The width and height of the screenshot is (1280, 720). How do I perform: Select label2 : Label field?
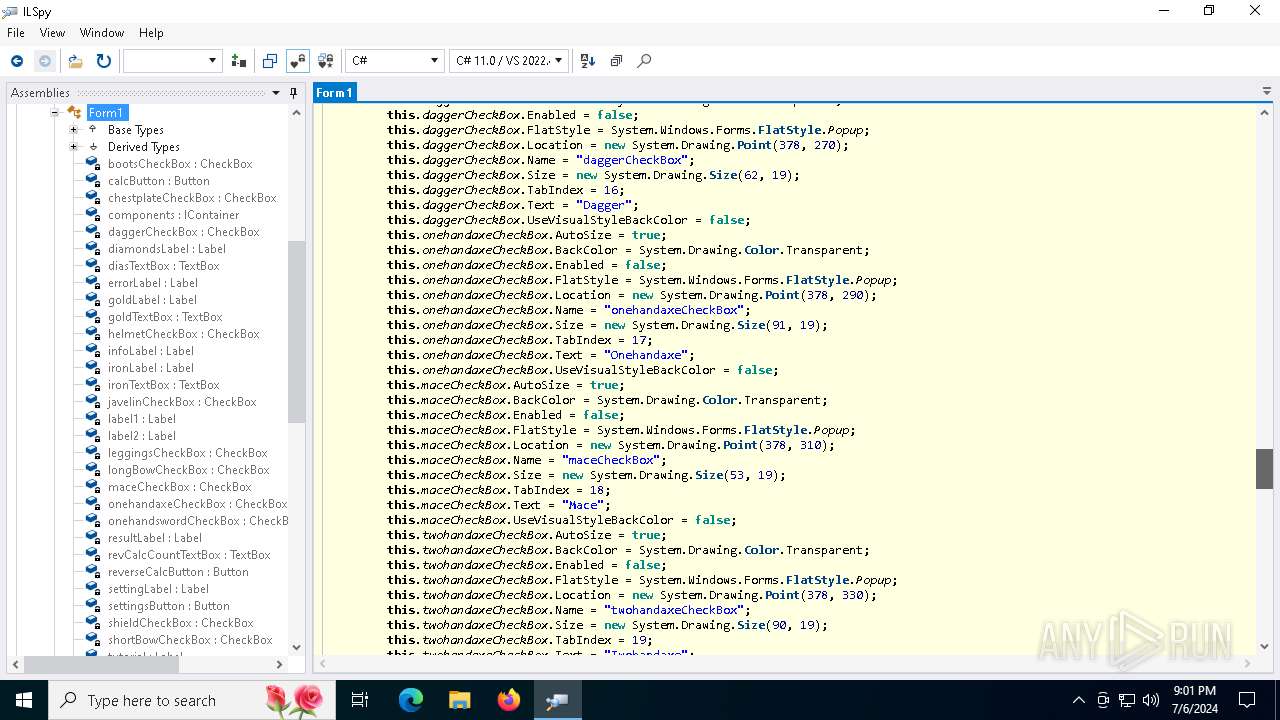[142, 436]
